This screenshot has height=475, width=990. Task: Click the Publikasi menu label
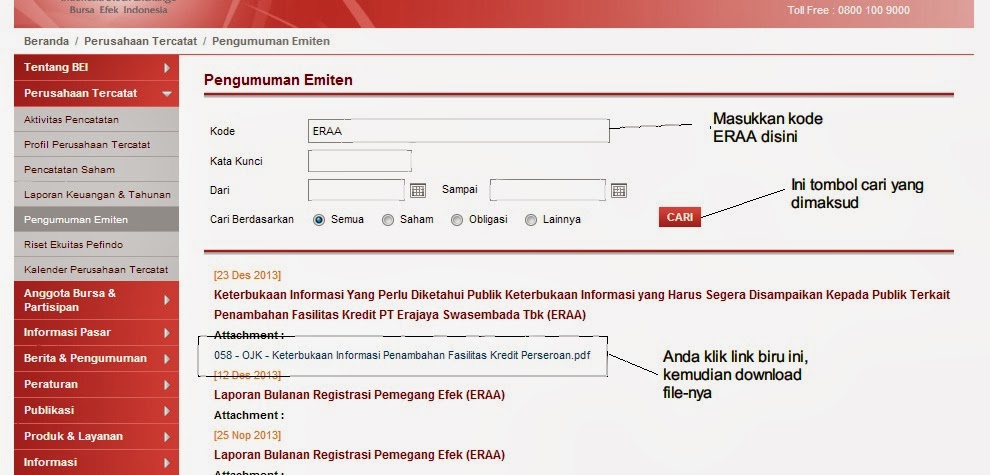49,410
